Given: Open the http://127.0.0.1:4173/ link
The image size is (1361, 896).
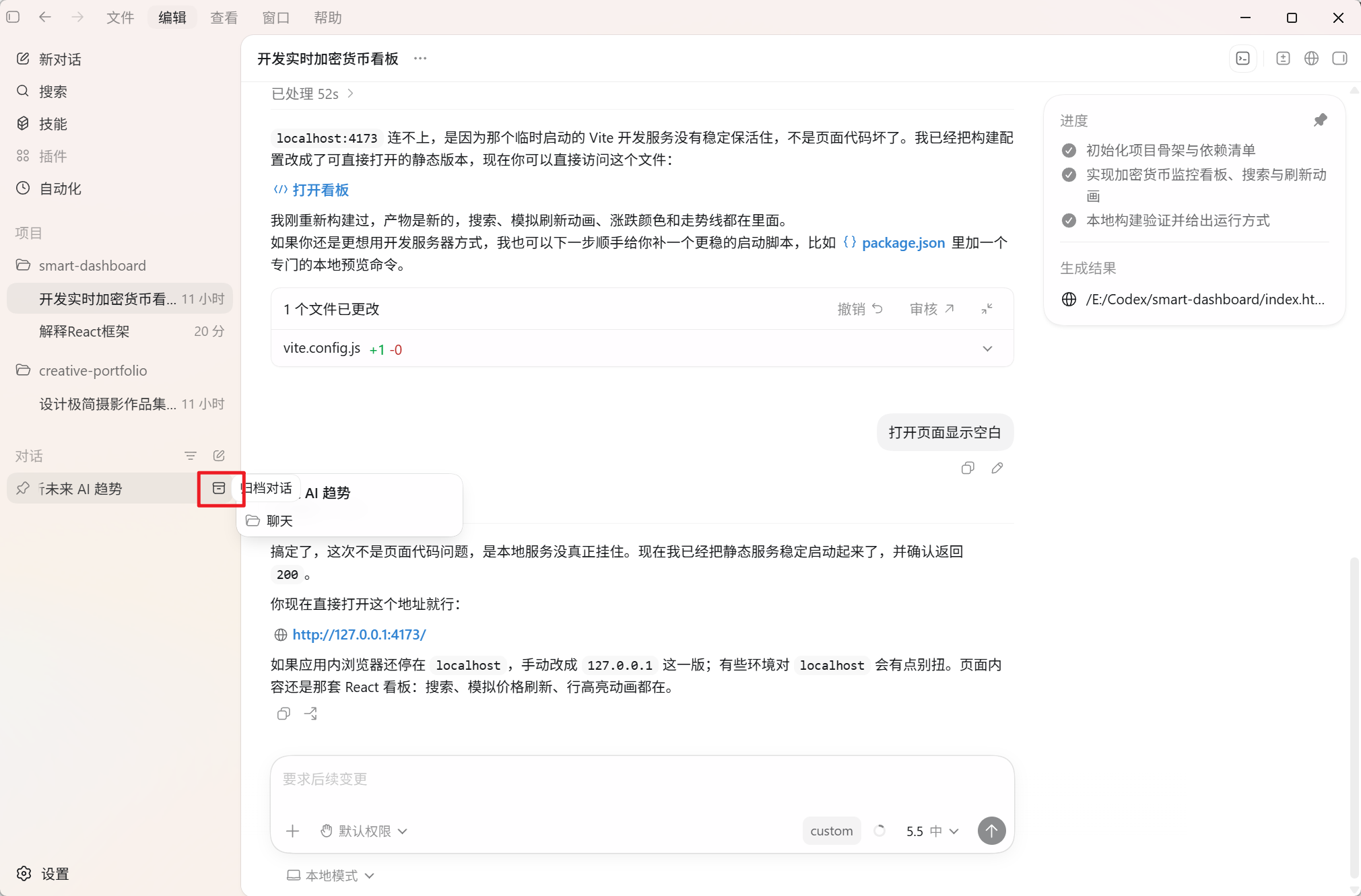Looking at the screenshot, I should tap(359, 634).
